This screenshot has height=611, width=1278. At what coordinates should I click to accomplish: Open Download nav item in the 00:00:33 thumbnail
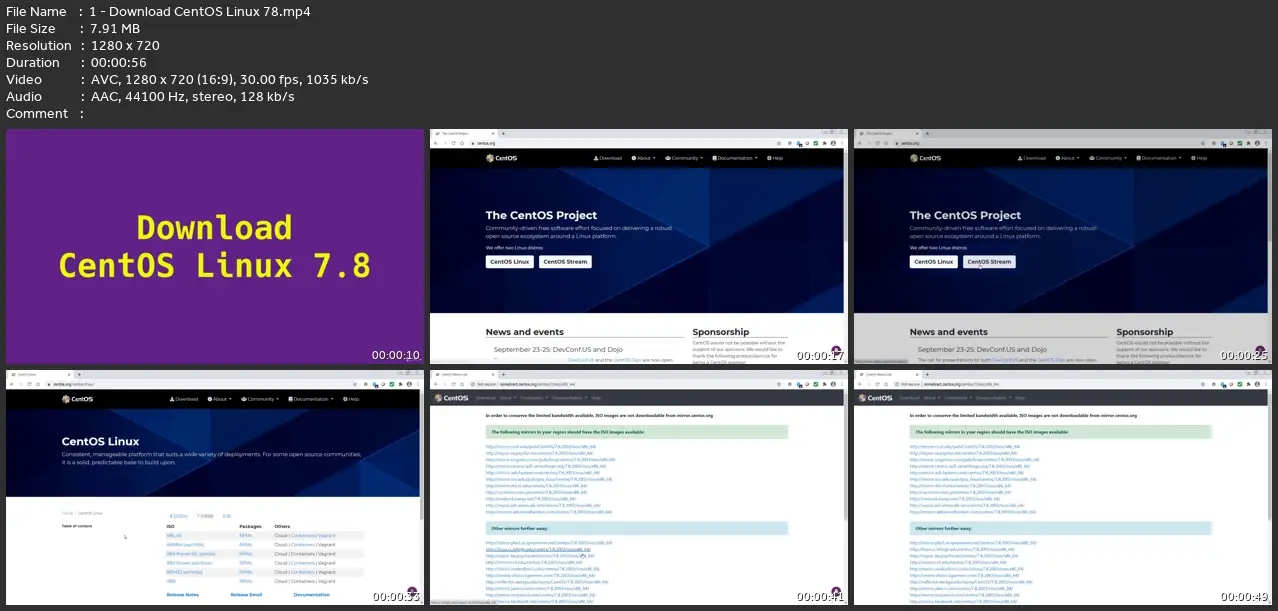point(184,399)
